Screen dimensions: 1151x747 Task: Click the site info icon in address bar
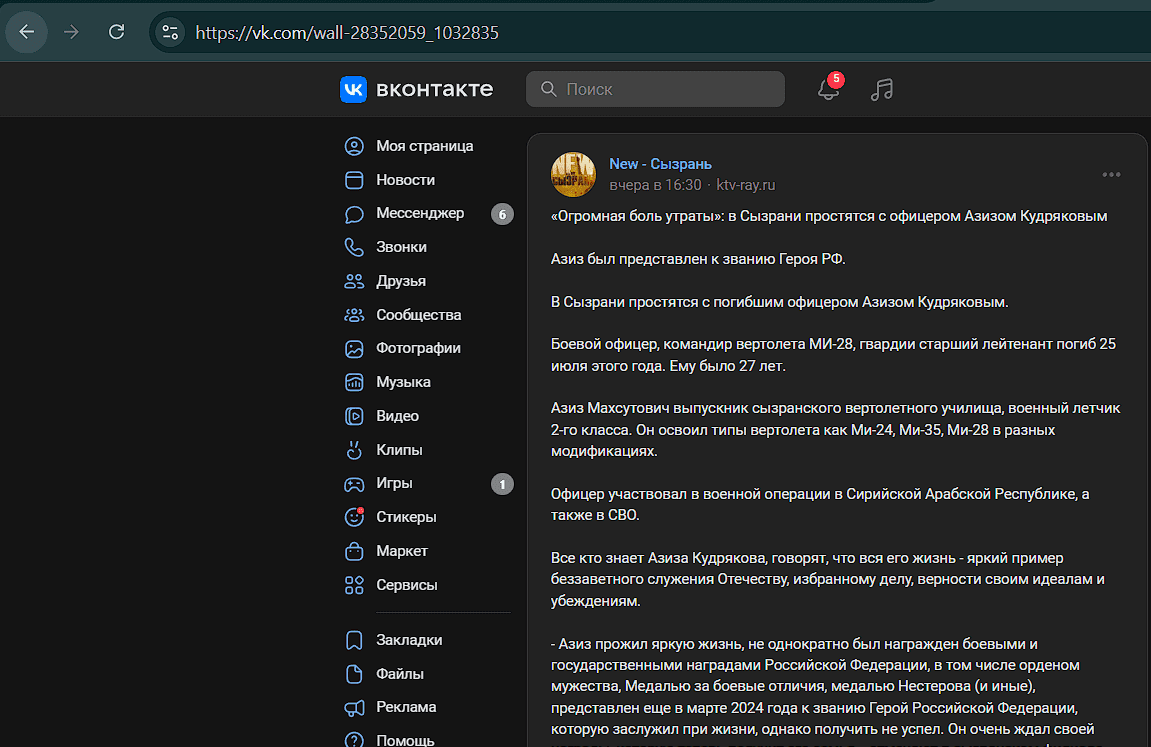171,32
